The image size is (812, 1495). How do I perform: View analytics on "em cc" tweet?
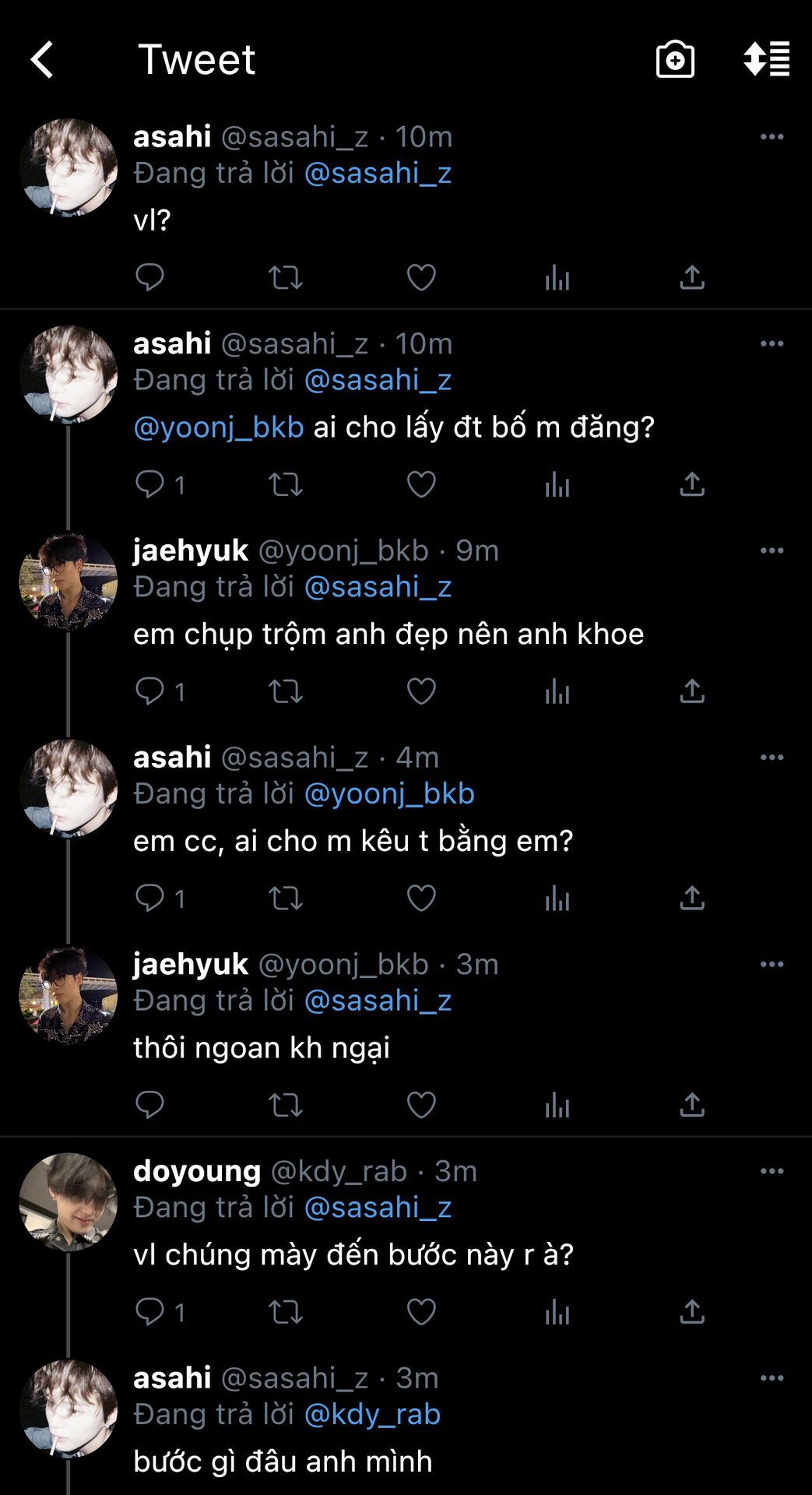[557, 899]
